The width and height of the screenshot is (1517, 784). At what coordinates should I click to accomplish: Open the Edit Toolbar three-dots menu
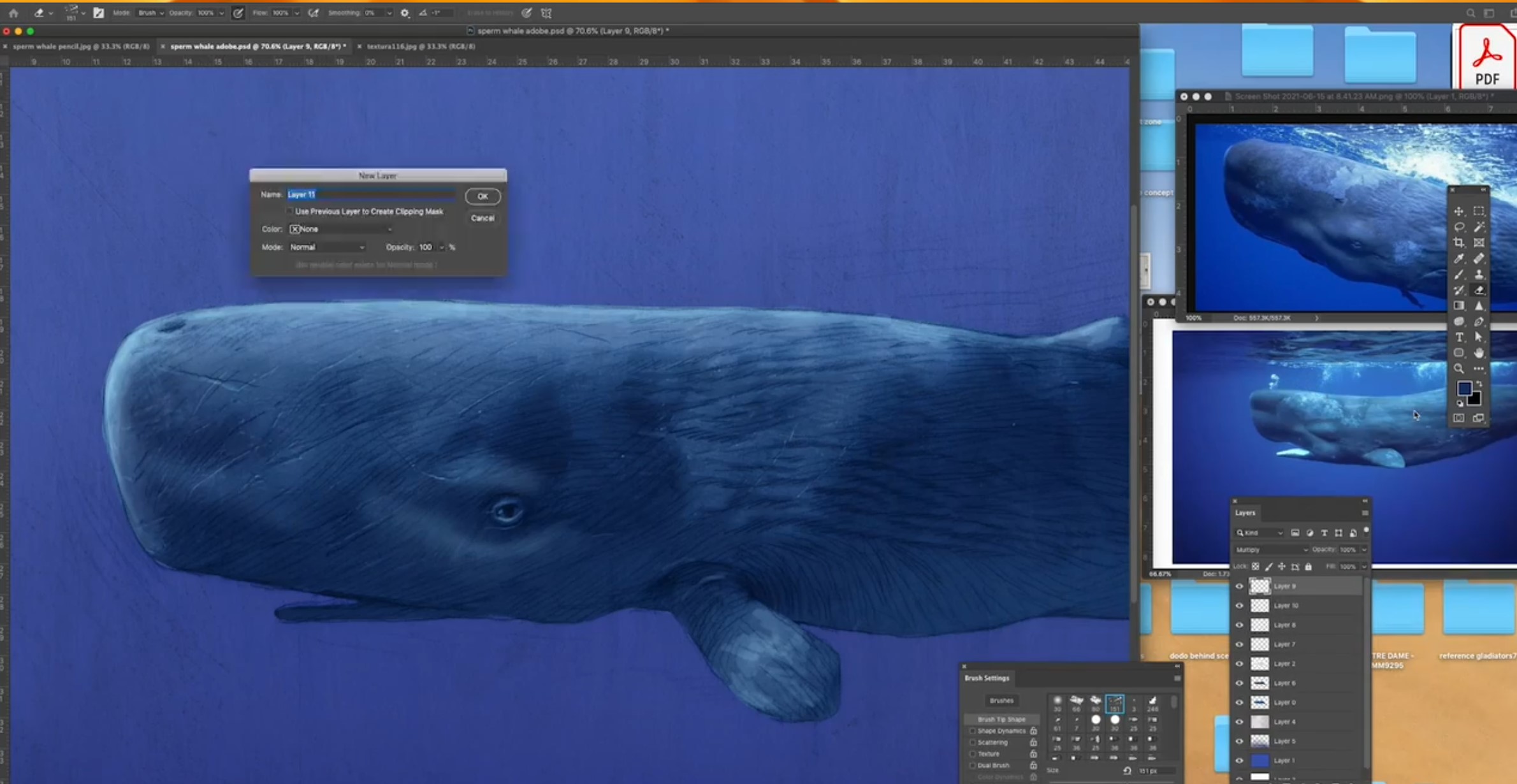[x=1479, y=368]
